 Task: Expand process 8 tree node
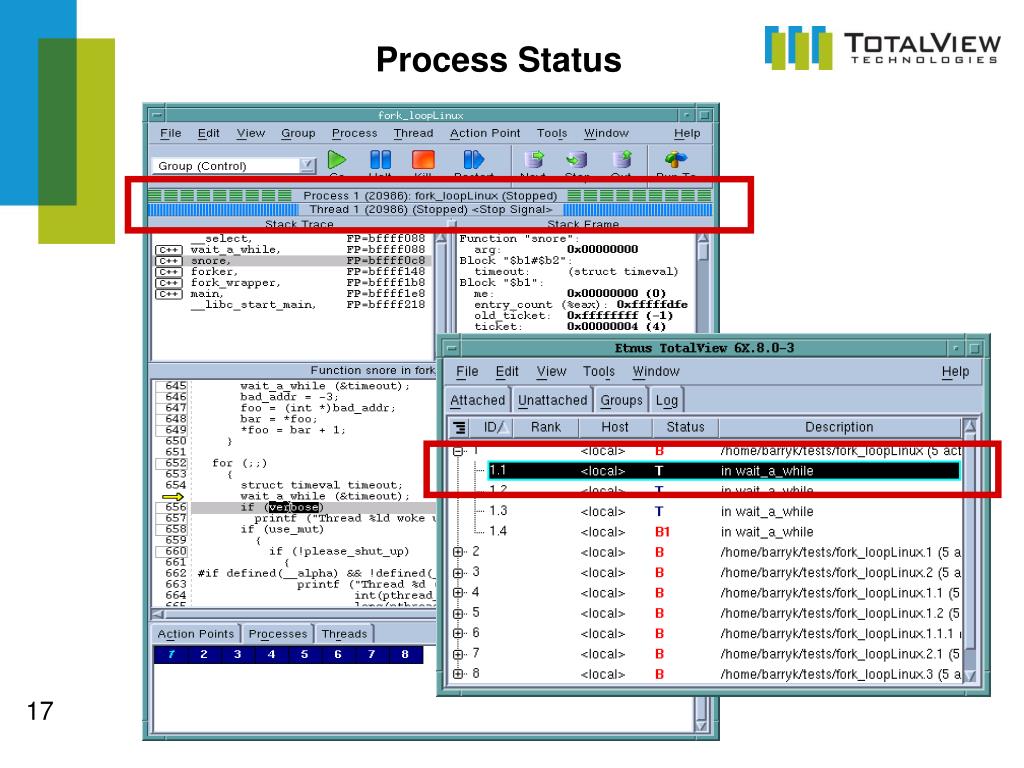[458, 674]
